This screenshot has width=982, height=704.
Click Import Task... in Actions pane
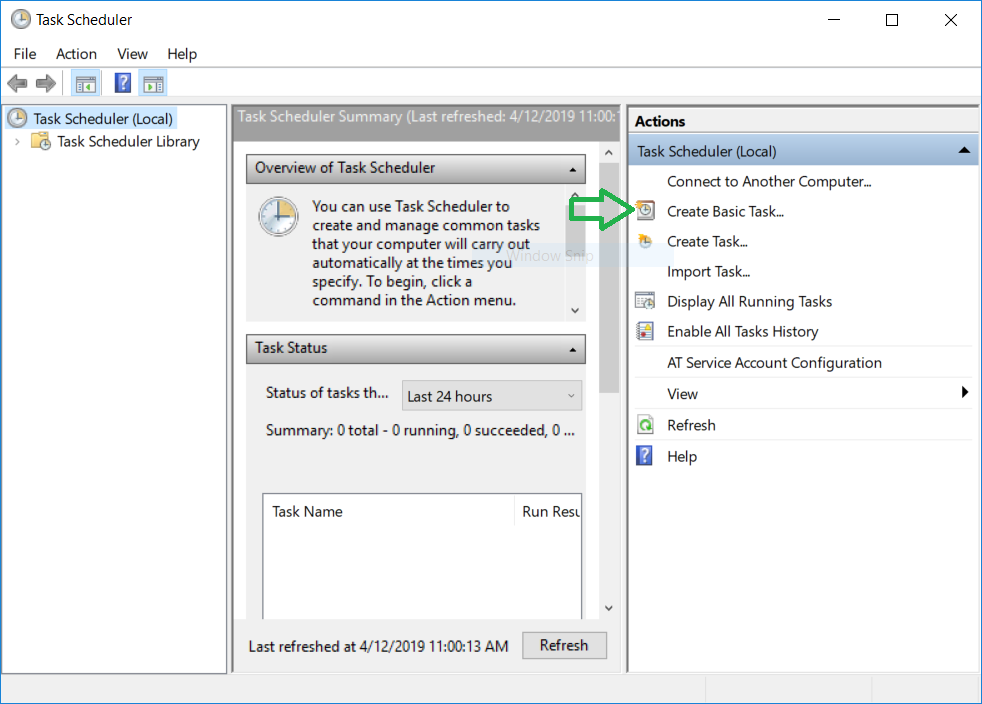[708, 271]
